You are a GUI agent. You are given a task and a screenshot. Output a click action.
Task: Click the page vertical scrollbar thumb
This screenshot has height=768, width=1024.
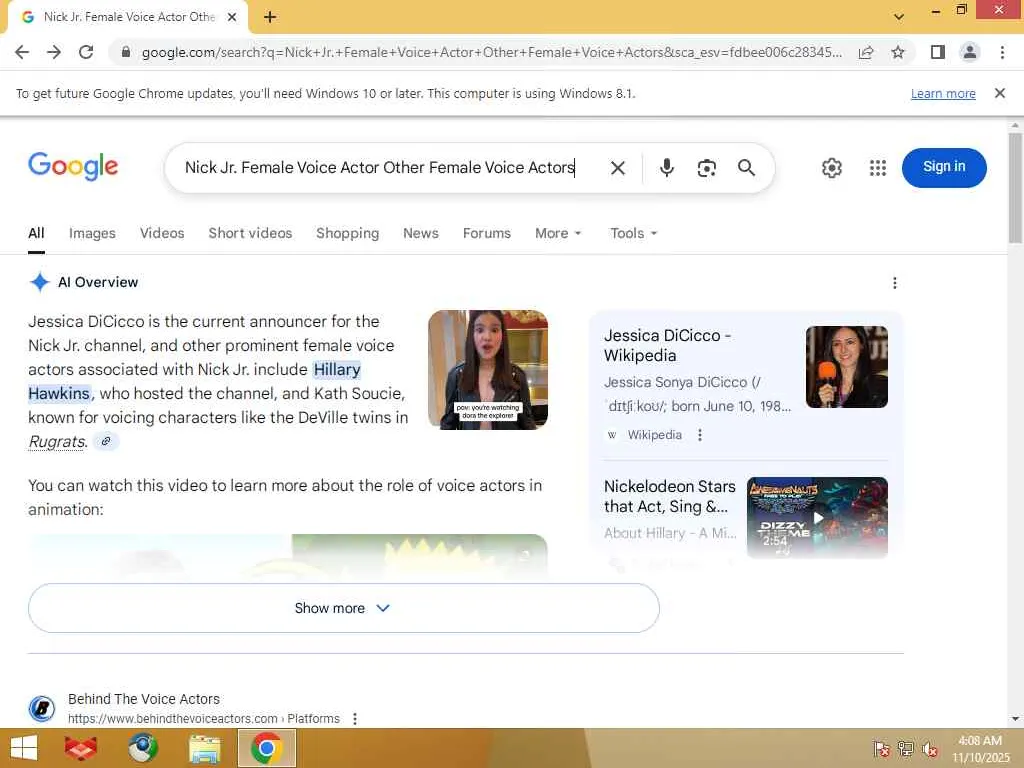pos(1015,188)
